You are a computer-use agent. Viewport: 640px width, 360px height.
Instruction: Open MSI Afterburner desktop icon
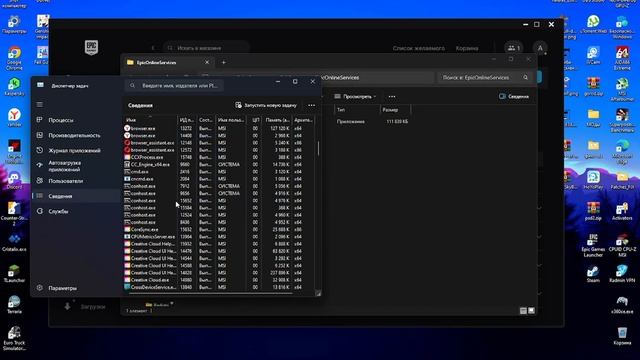coord(622,89)
